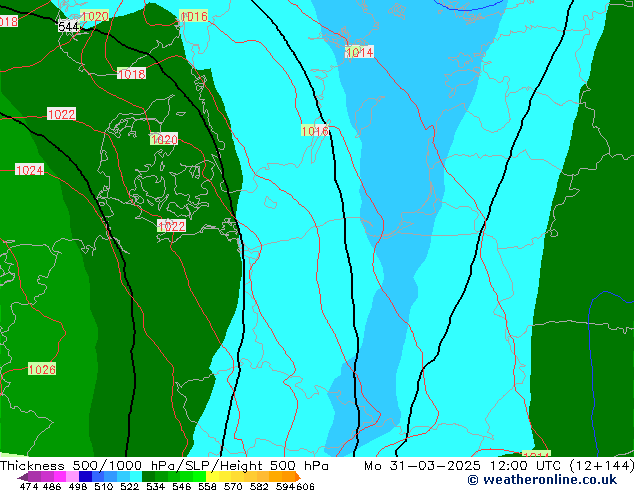The width and height of the screenshot is (634, 490).
Task: Click the 1020 label below the 1018 label
Action: pyautogui.click(x=164, y=139)
